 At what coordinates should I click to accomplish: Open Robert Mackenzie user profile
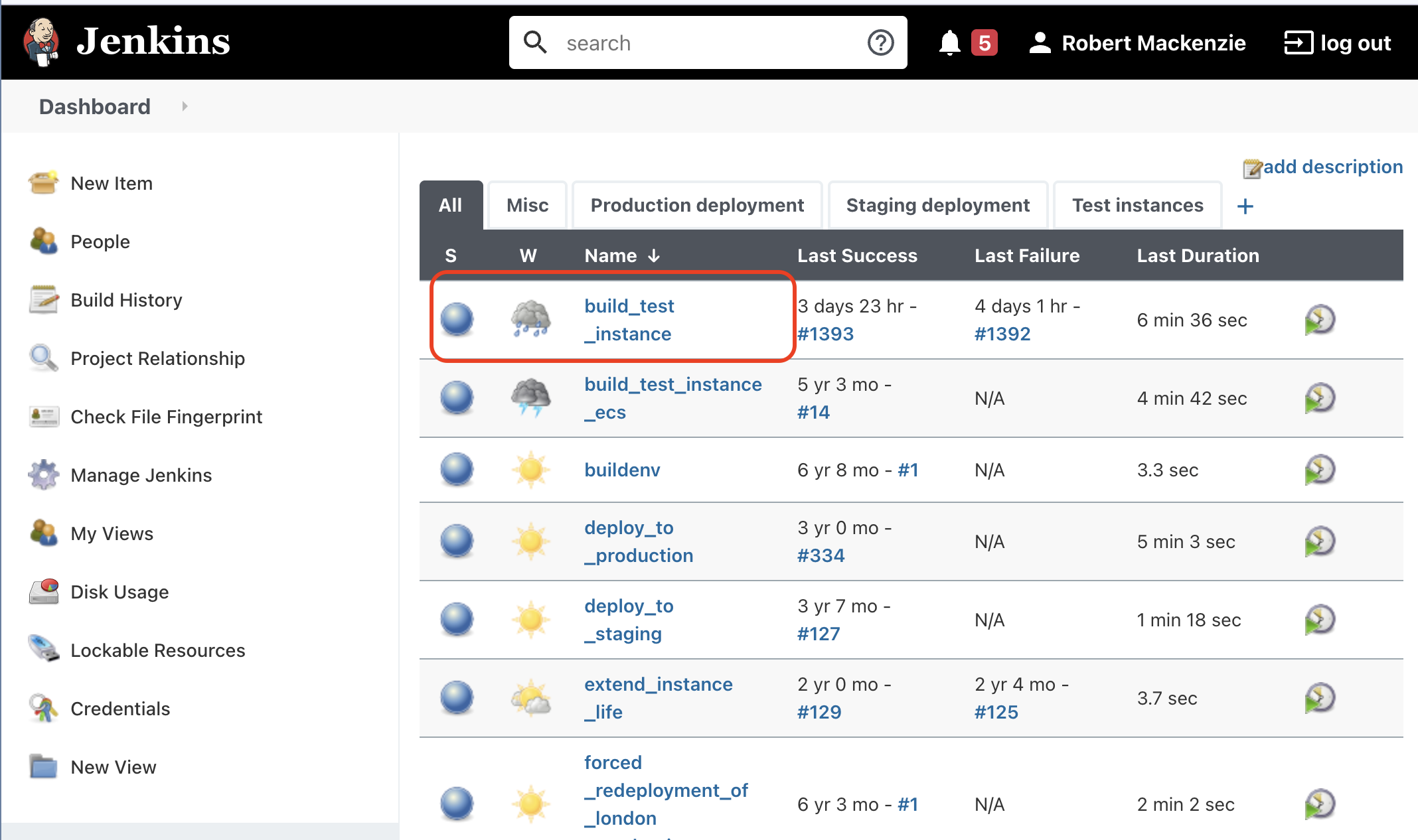(x=1137, y=42)
